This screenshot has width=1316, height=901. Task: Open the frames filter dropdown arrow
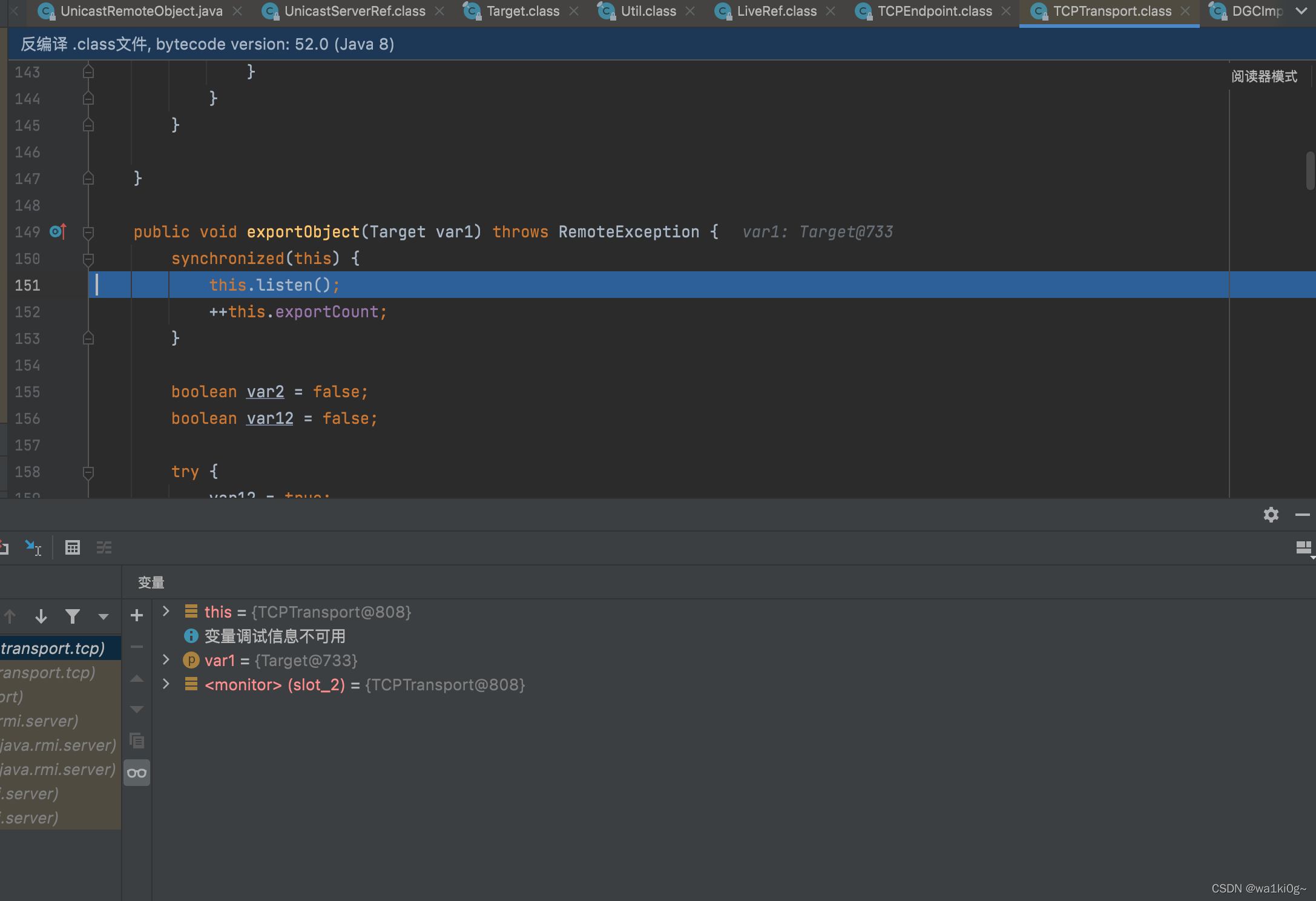coord(104,617)
